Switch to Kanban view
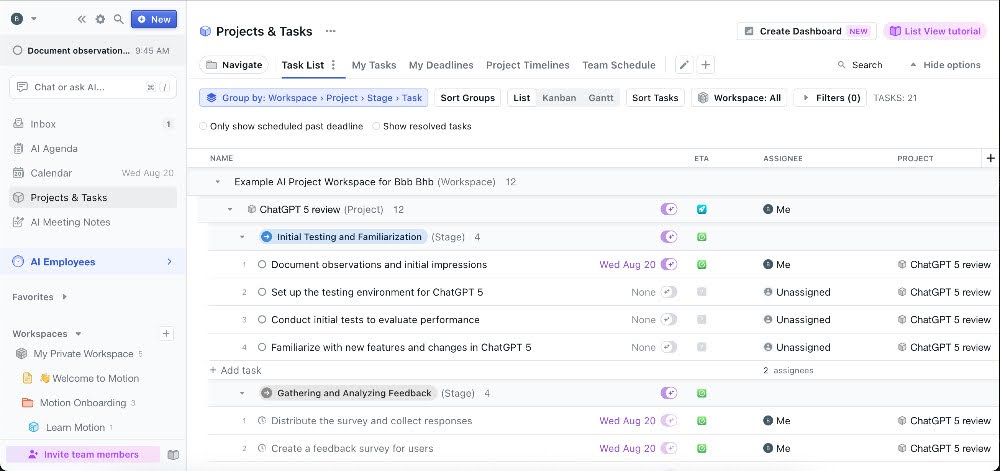Viewport: 1000px width, 471px height. 559,98
